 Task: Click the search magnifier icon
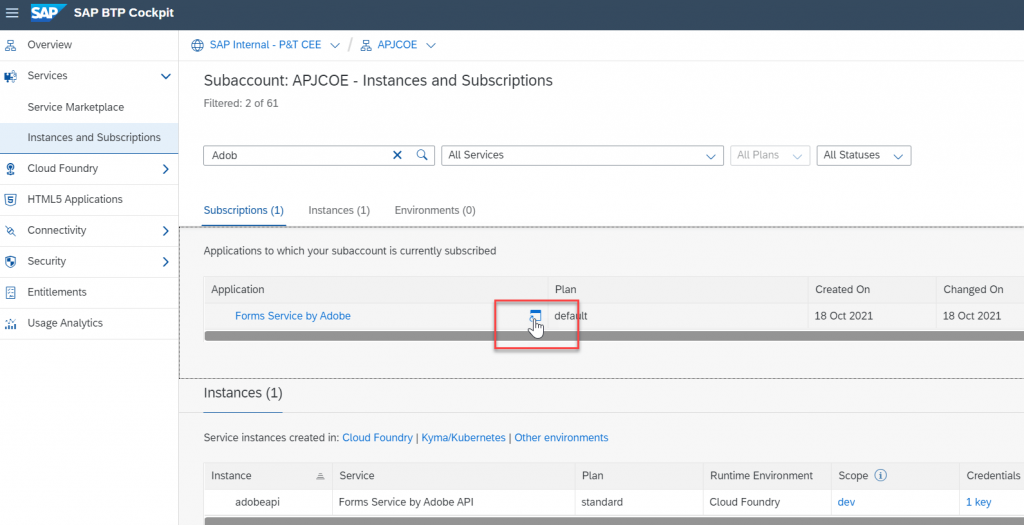pyautogui.click(x=422, y=155)
